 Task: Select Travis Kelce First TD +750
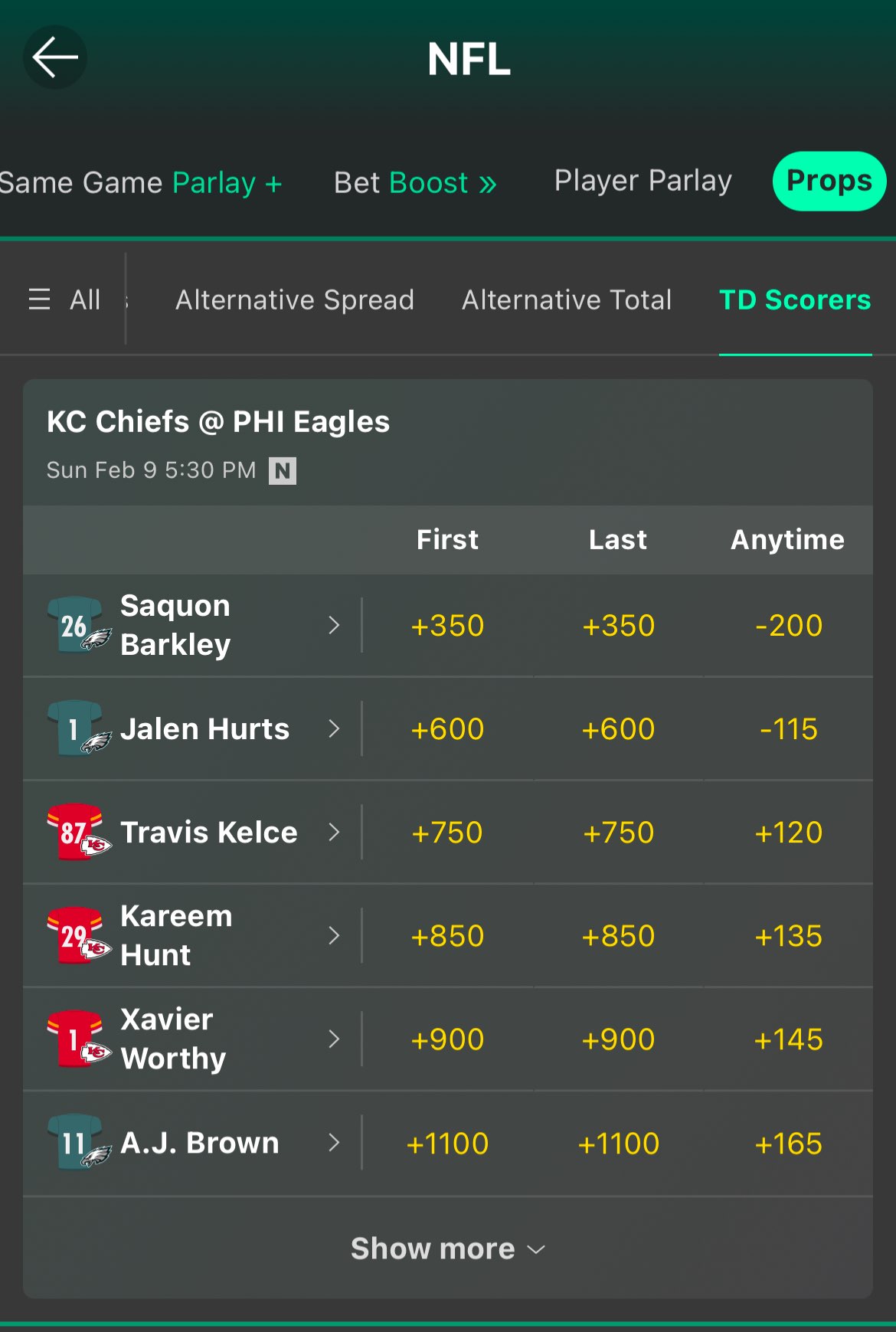[x=447, y=833]
